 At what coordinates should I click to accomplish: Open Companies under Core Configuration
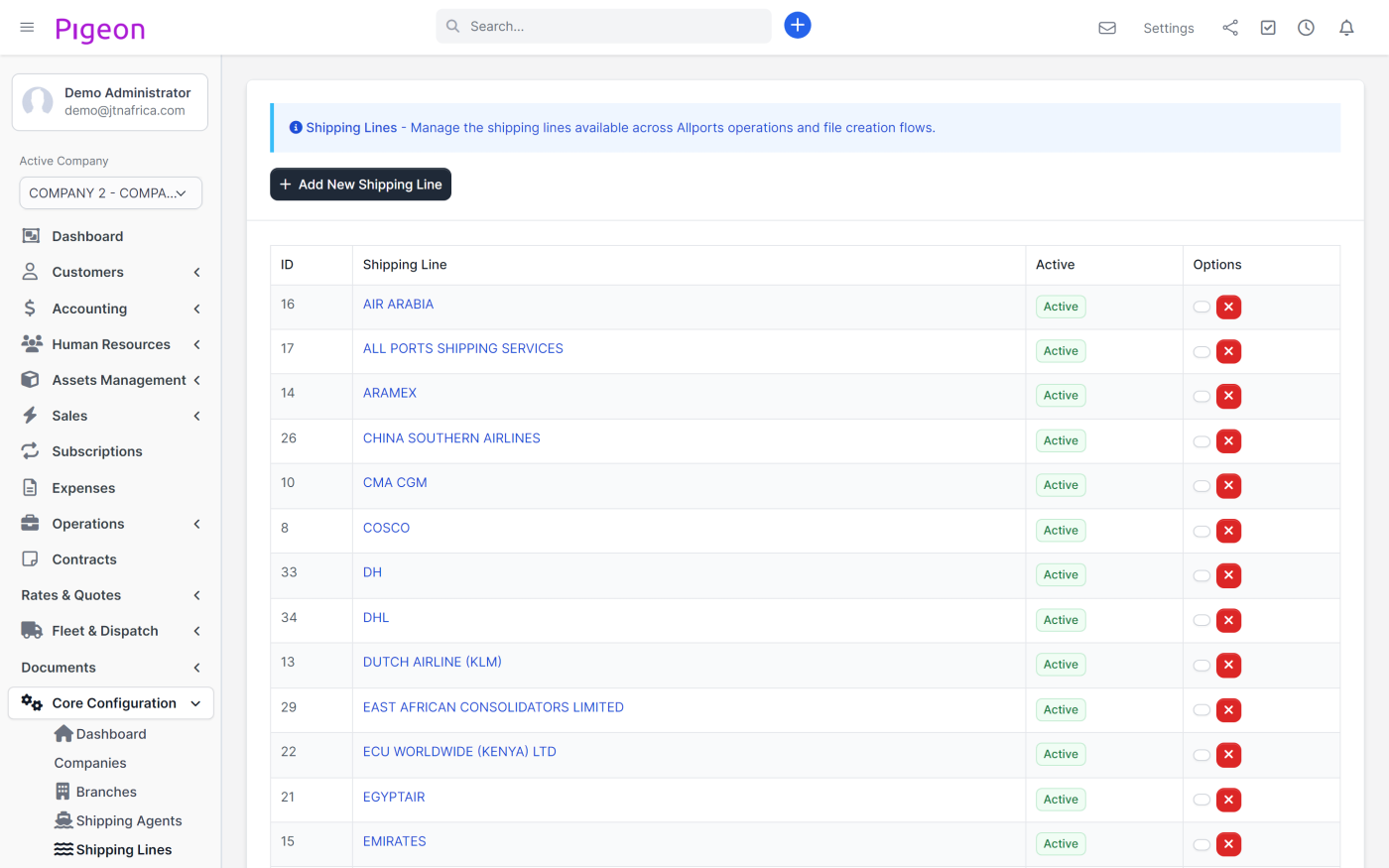[90, 763]
